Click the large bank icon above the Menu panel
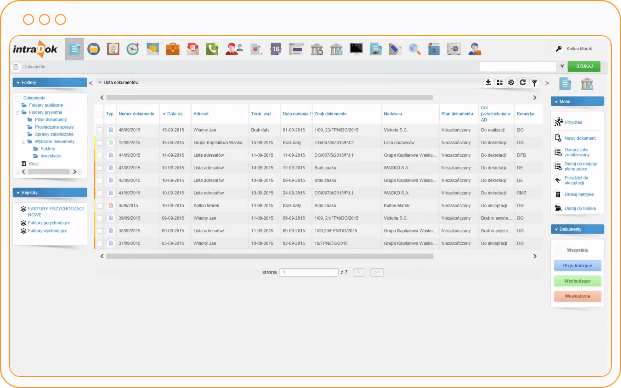621x388 pixels. pos(587,84)
